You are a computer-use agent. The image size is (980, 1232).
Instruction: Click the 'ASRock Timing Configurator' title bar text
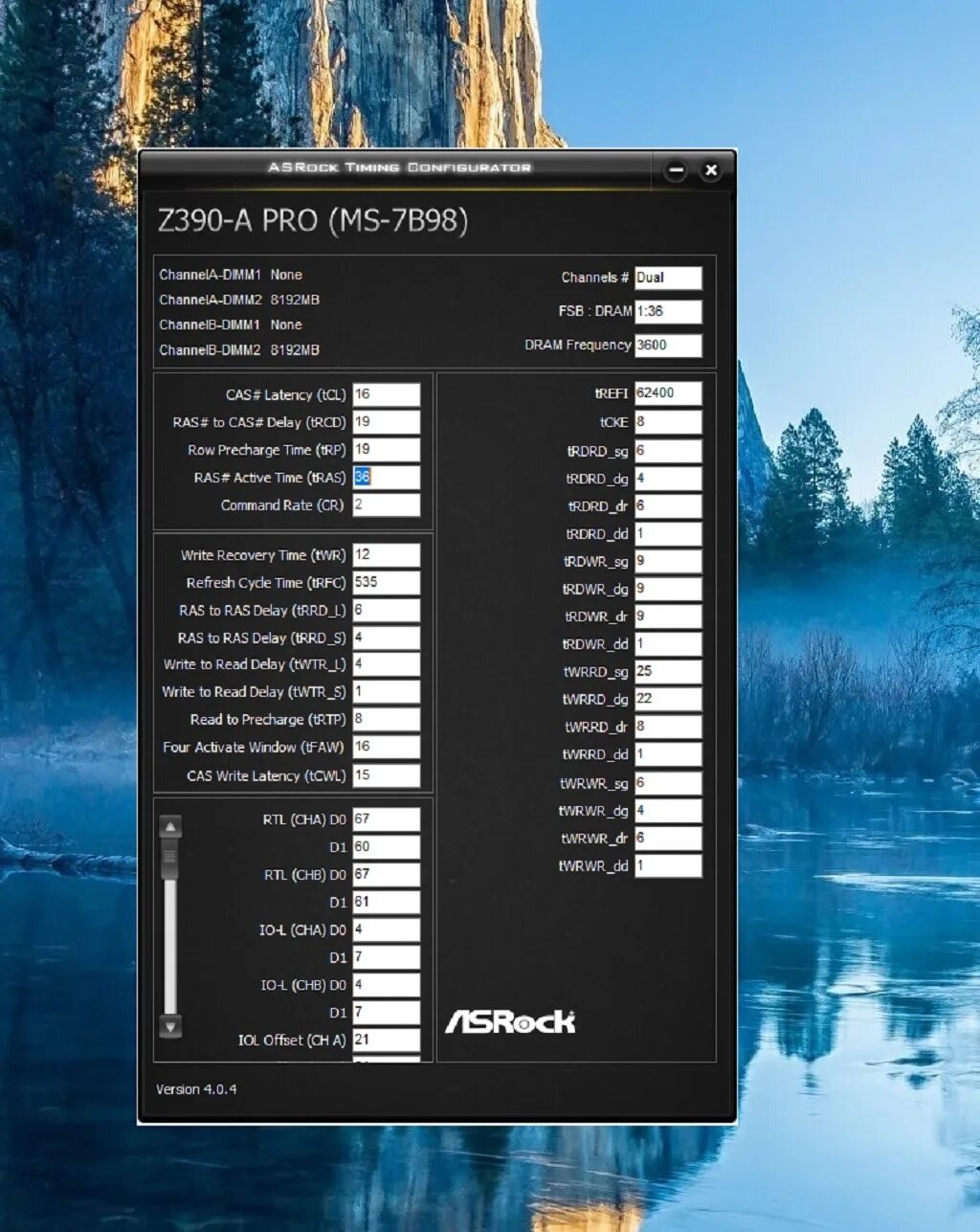tap(399, 168)
